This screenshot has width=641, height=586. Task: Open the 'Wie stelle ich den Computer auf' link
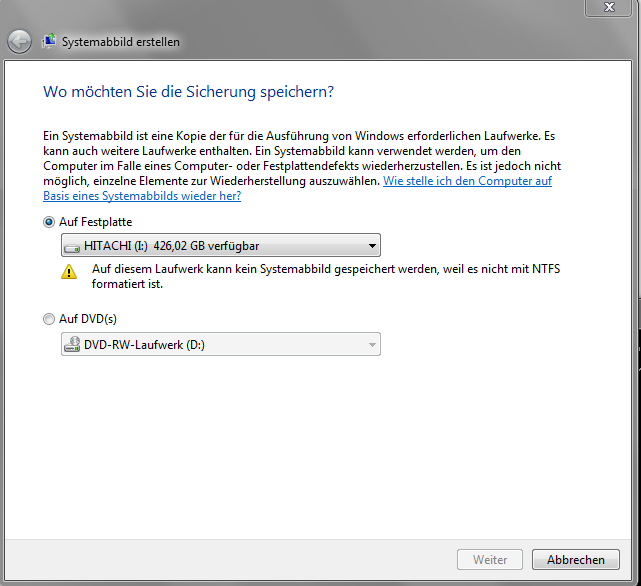pos(467,181)
